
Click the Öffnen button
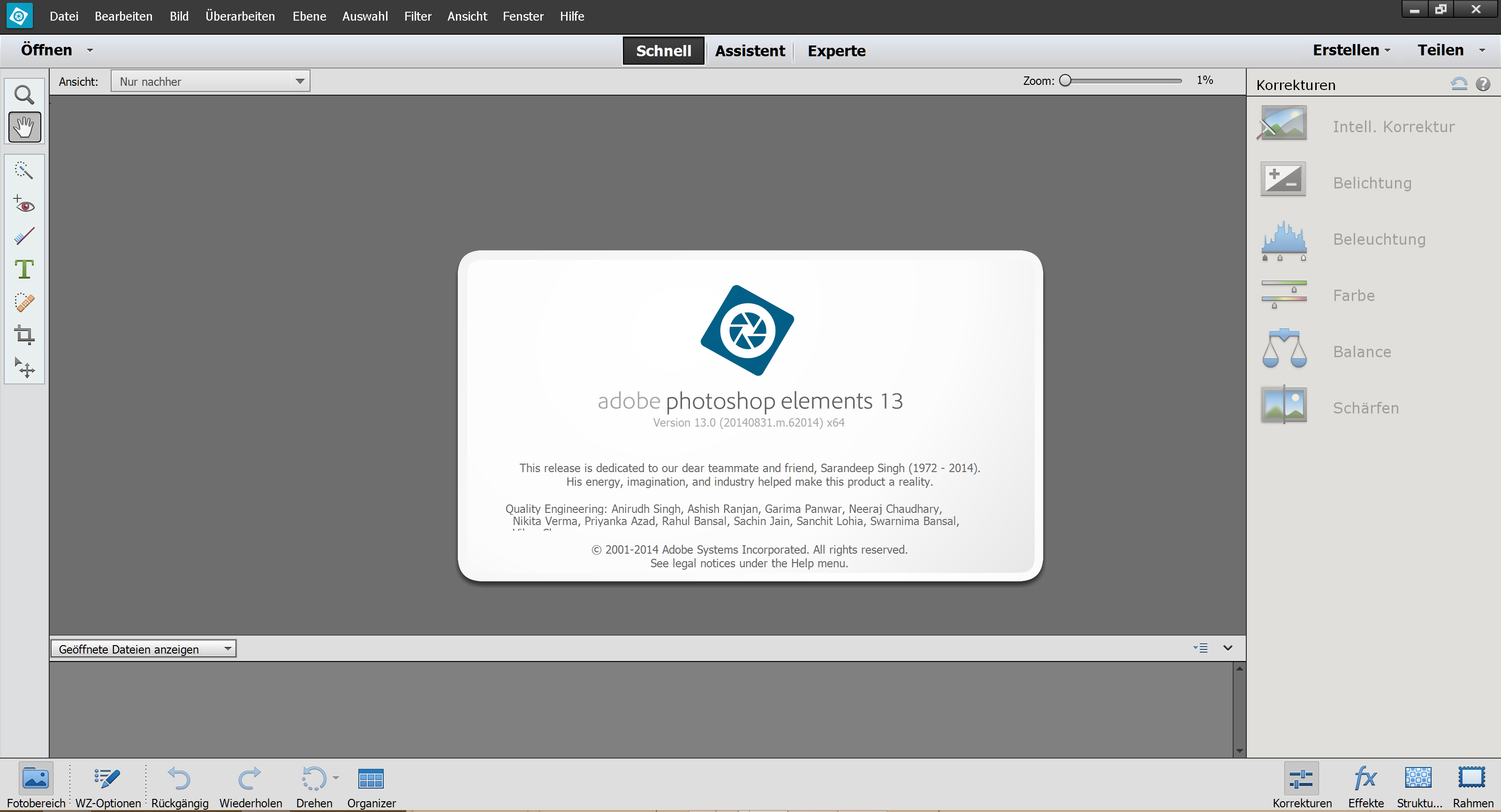[46, 50]
